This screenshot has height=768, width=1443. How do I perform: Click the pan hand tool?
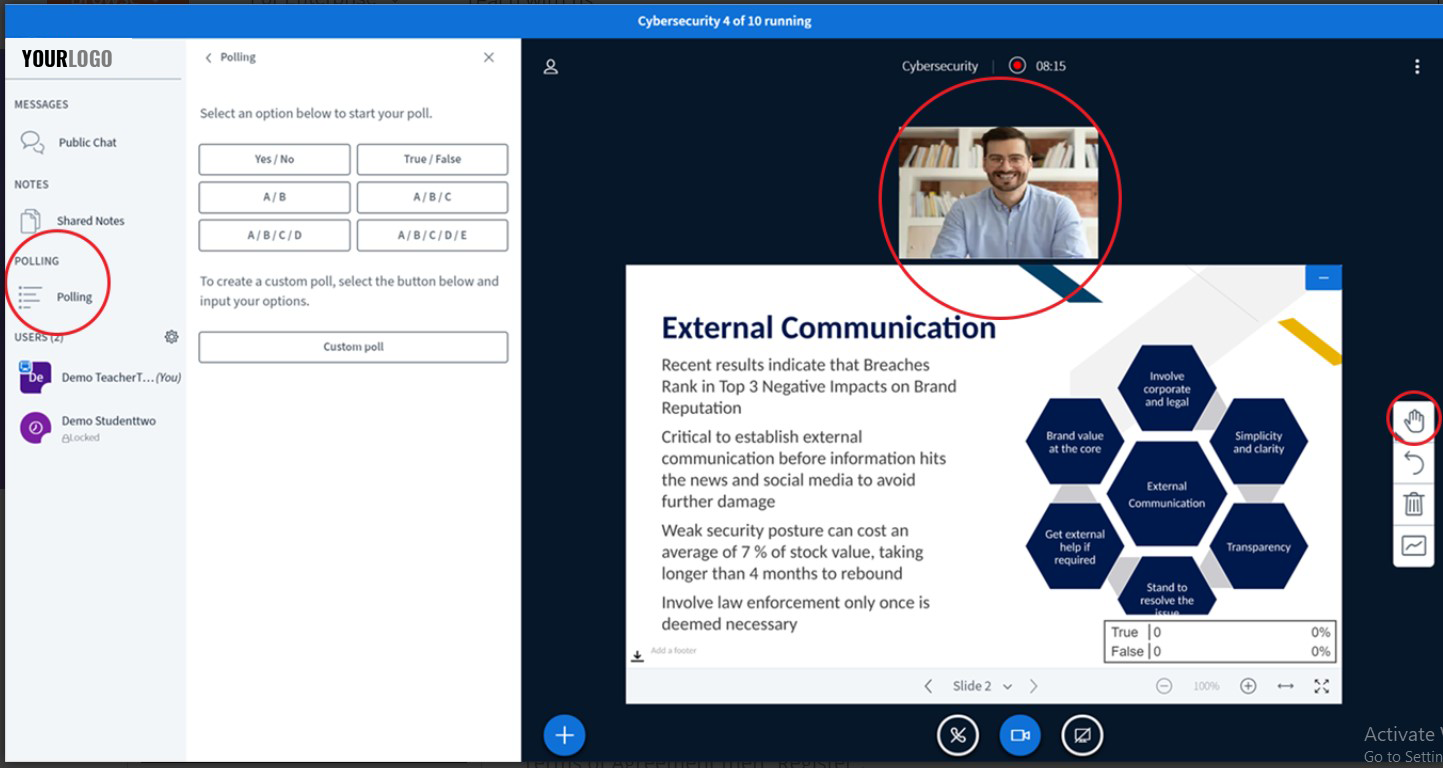(x=1413, y=421)
